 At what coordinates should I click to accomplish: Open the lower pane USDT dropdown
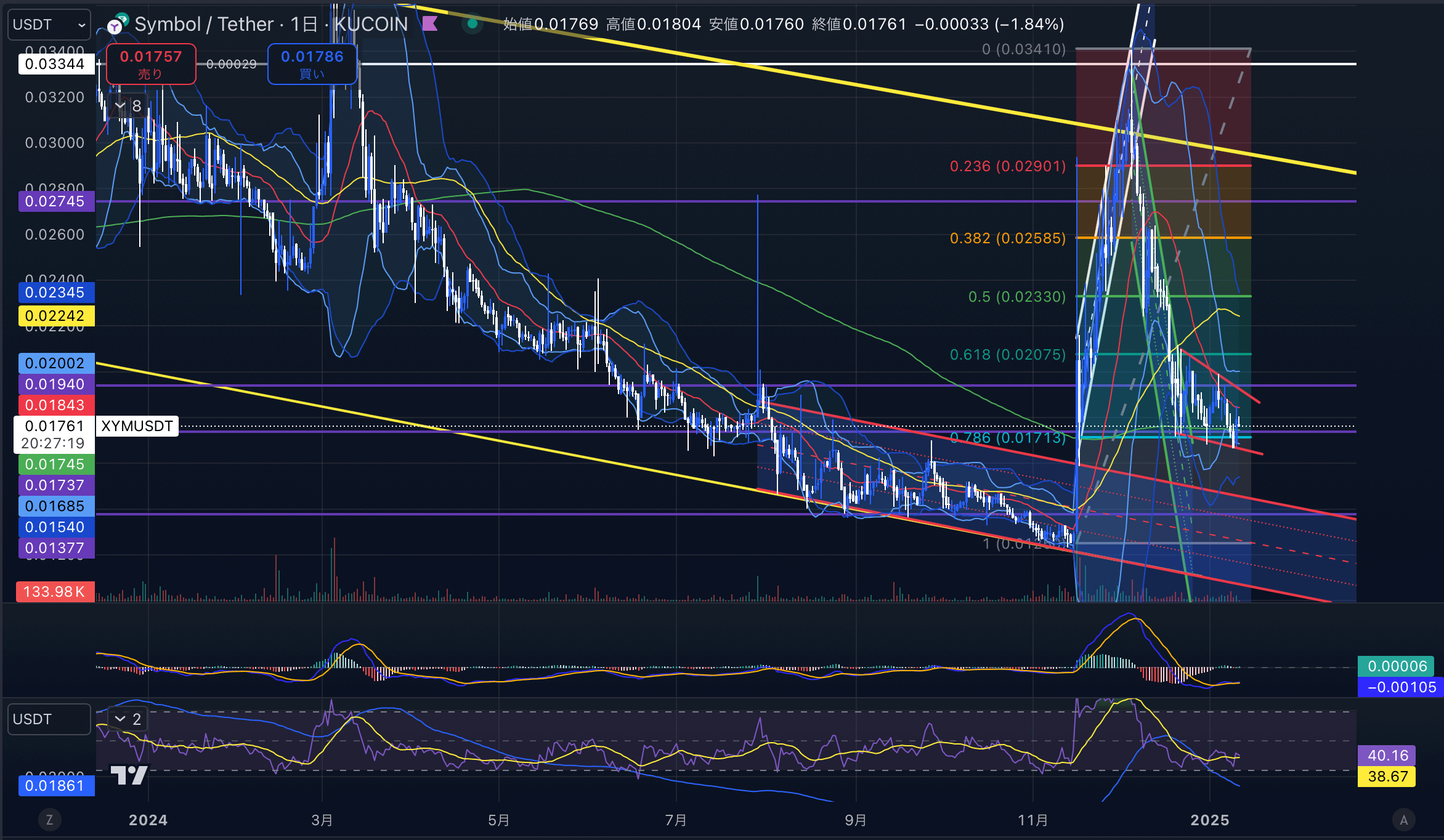(x=49, y=719)
